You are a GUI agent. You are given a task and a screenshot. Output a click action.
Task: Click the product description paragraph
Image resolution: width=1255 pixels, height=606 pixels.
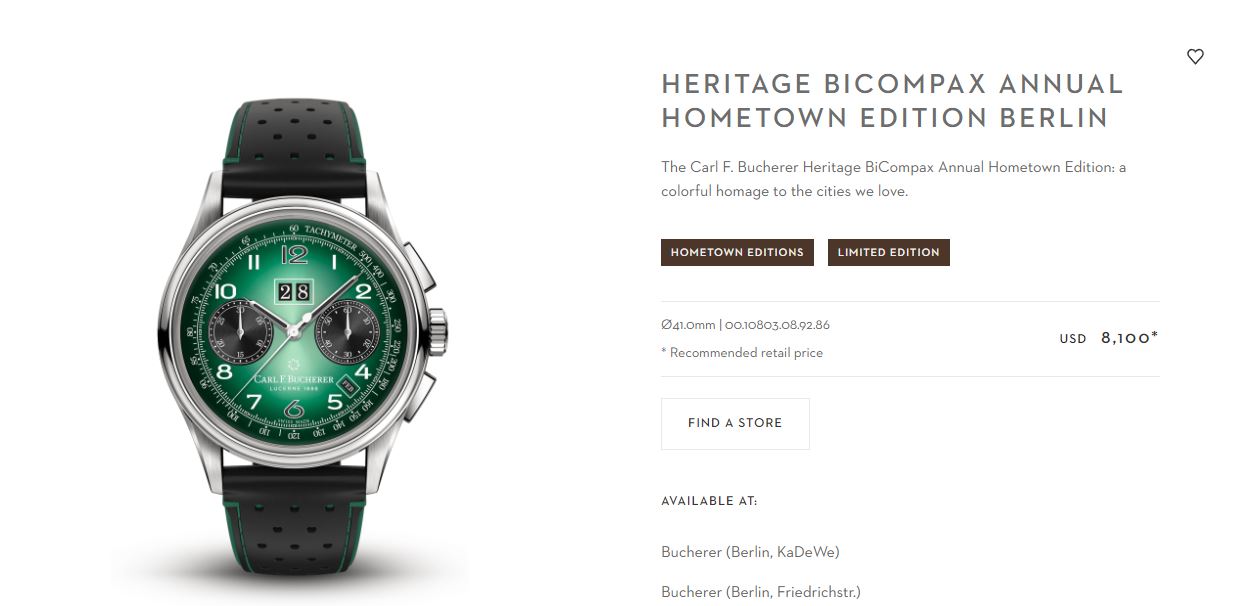click(893, 179)
